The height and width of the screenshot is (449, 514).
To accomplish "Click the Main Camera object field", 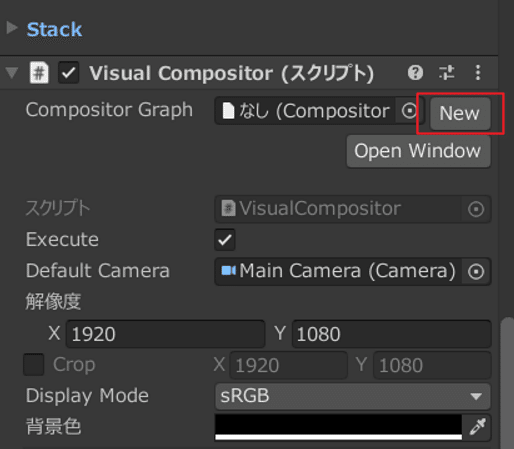I will (338, 271).
